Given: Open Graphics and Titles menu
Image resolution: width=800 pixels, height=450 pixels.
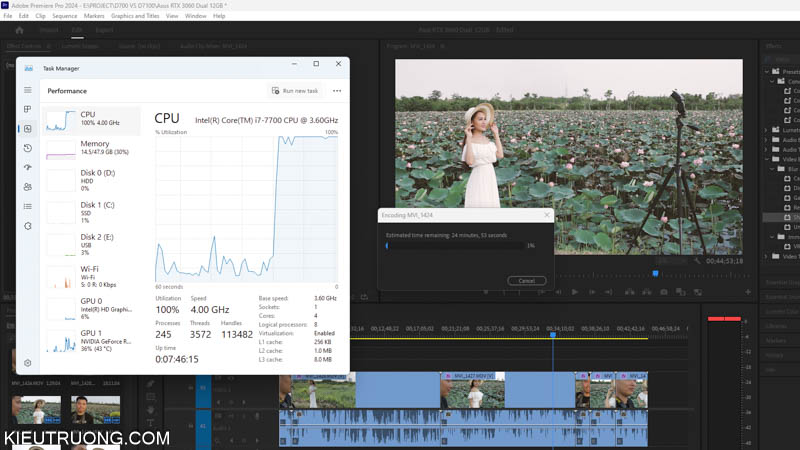Looking at the screenshot, I should (135, 16).
